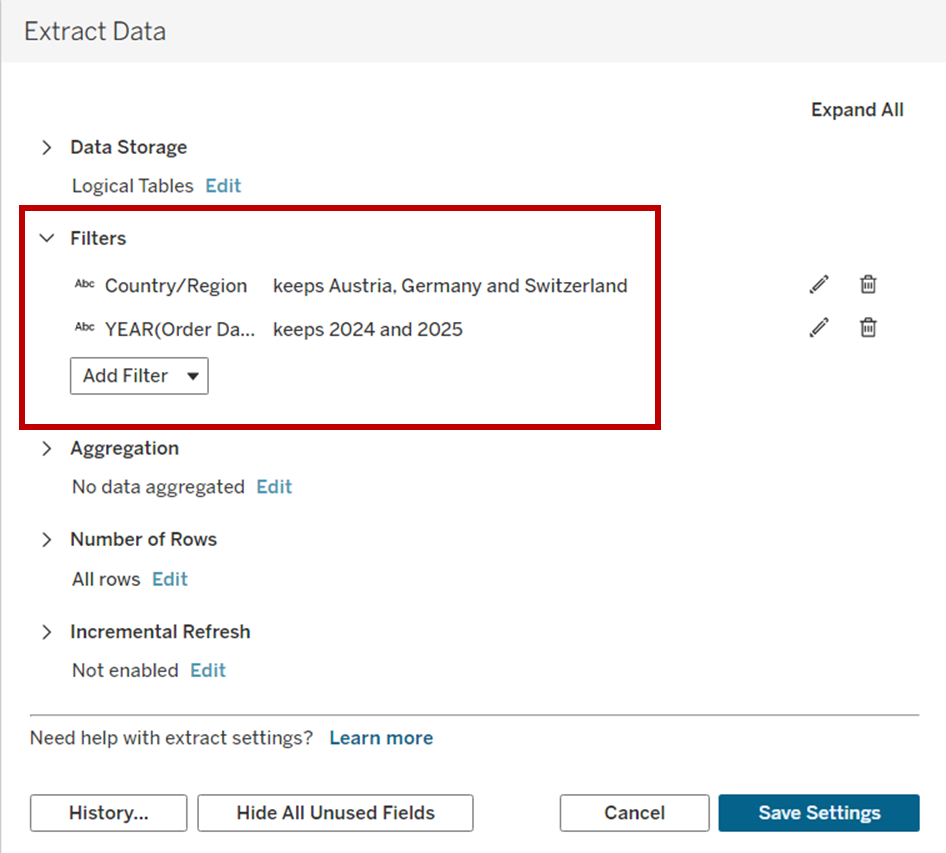Click Edit link for Logical Tables
The image size is (946, 853).
[223, 186]
